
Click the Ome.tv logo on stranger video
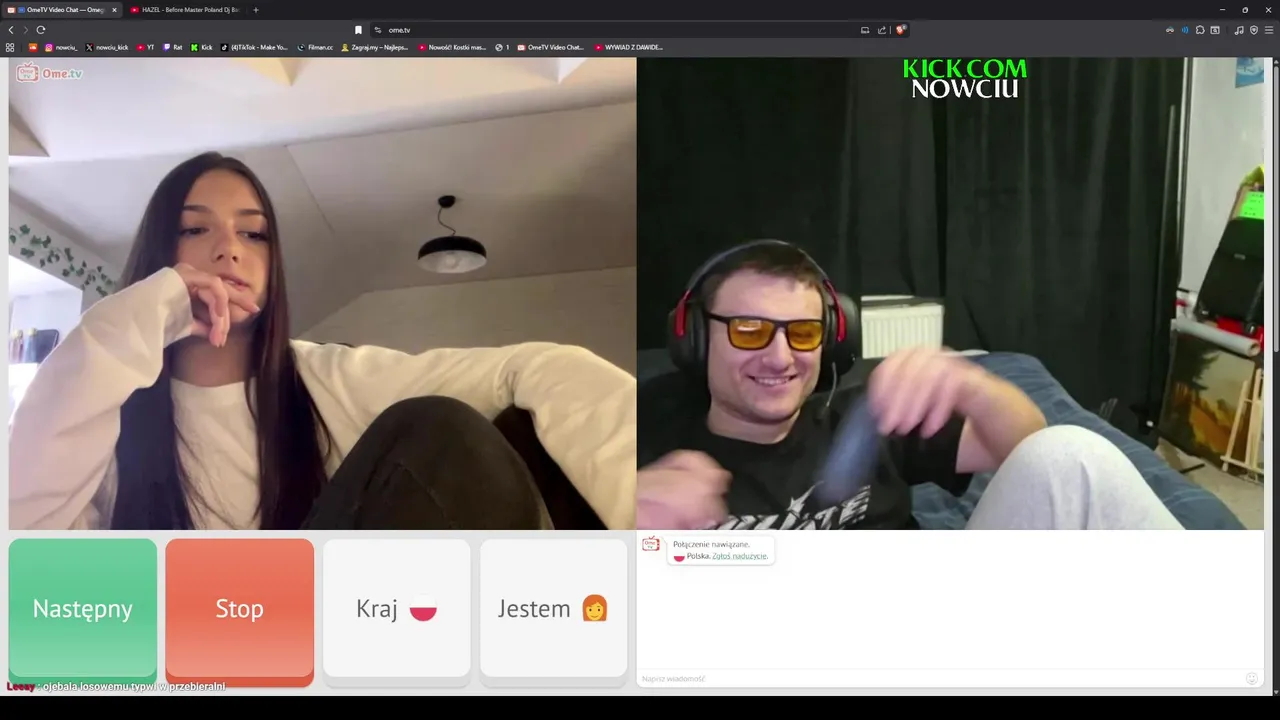pyautogui.click(x=49, y=73)
